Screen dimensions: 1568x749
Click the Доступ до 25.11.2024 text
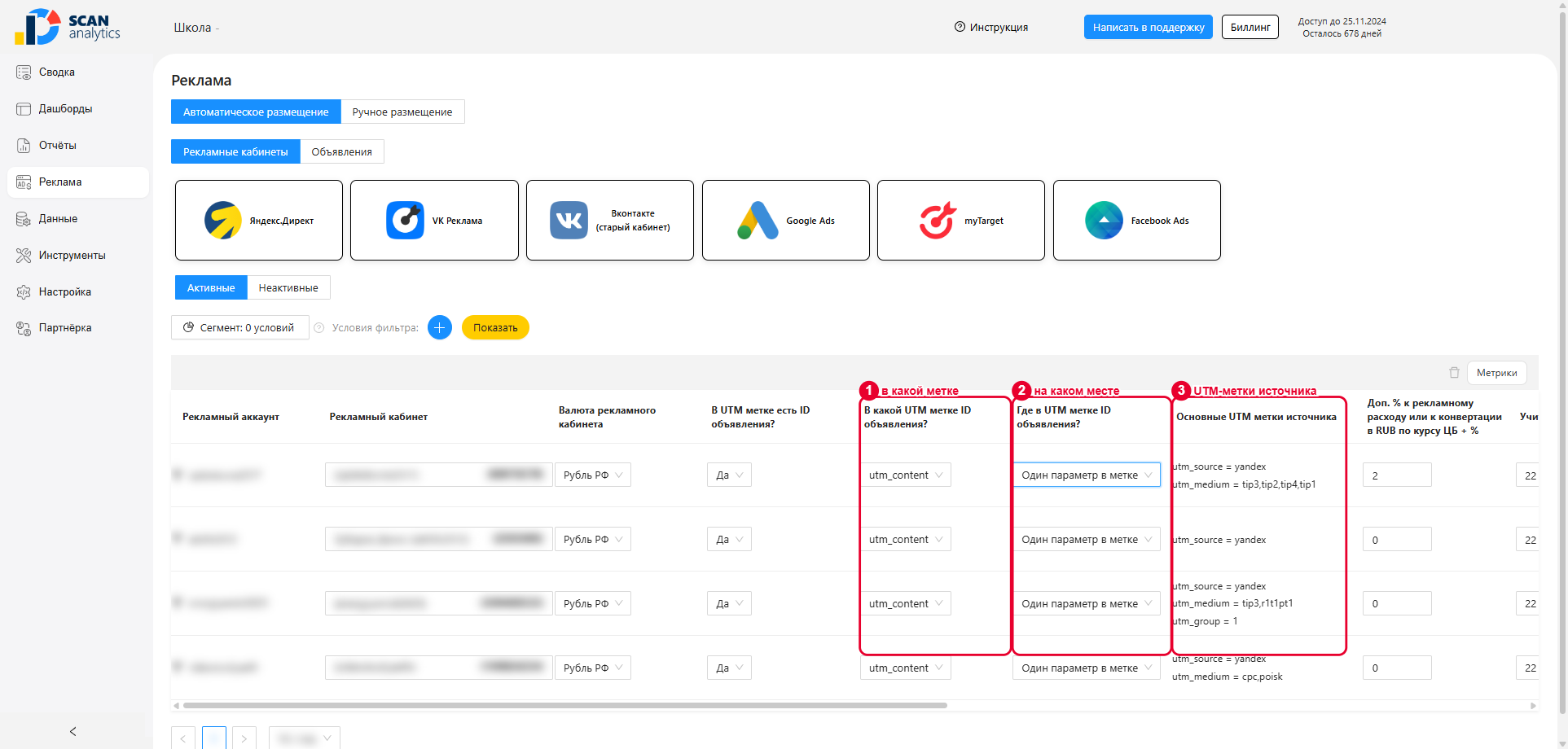(1342, 21)
